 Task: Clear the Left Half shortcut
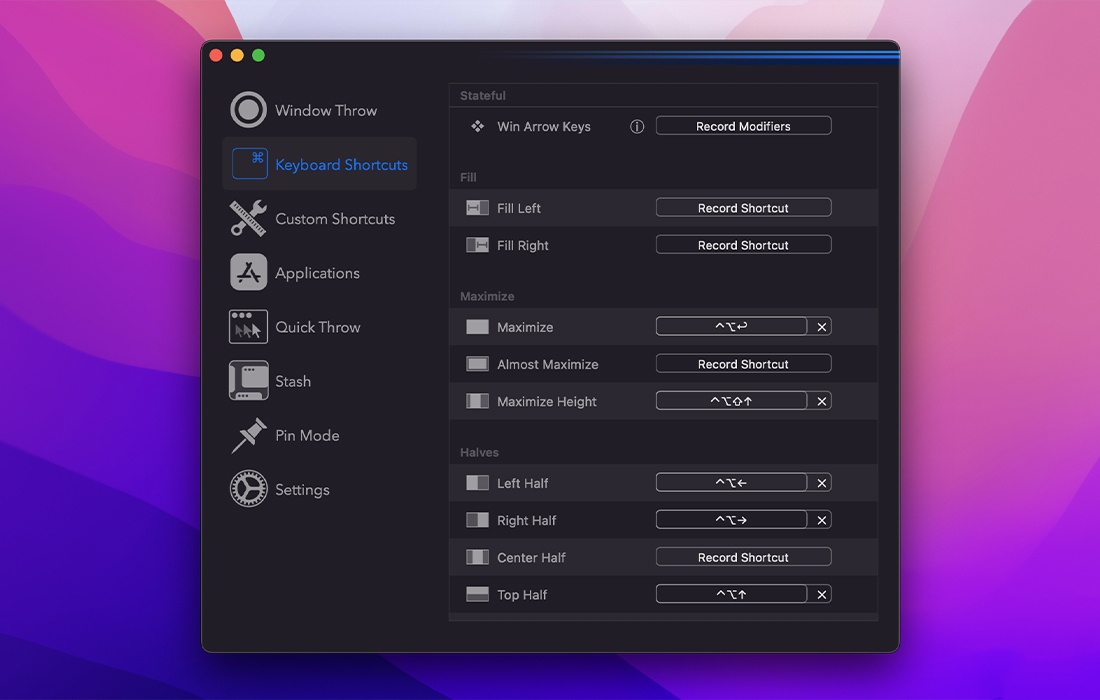(821, 483)
